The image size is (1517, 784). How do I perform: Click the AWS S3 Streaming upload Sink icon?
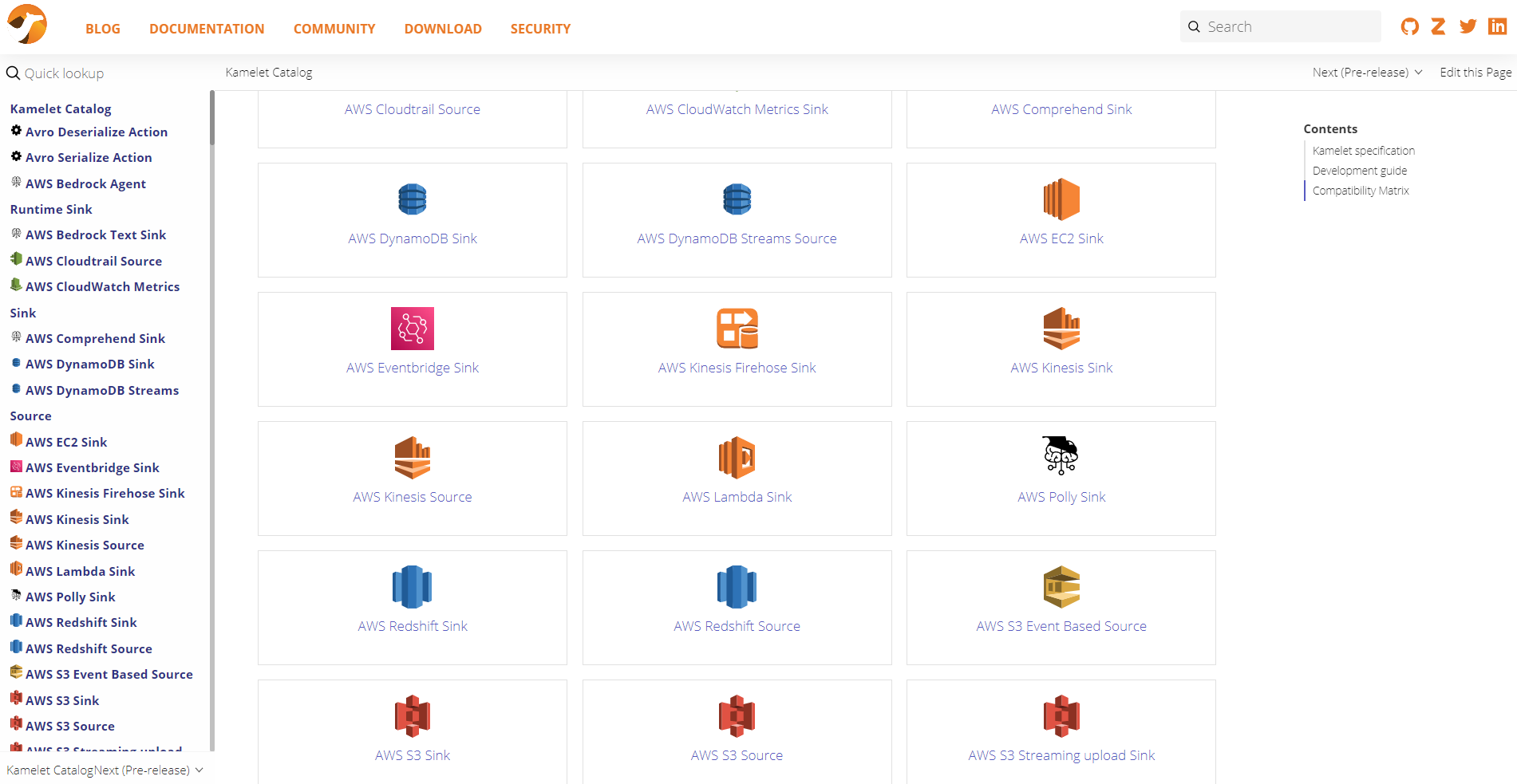[1061, 716]
